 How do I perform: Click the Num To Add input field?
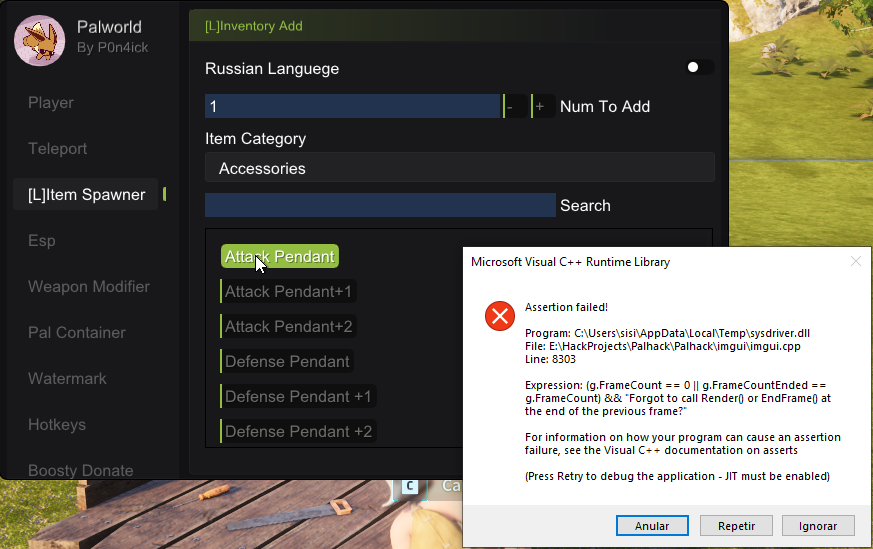(x=352, y=106)
